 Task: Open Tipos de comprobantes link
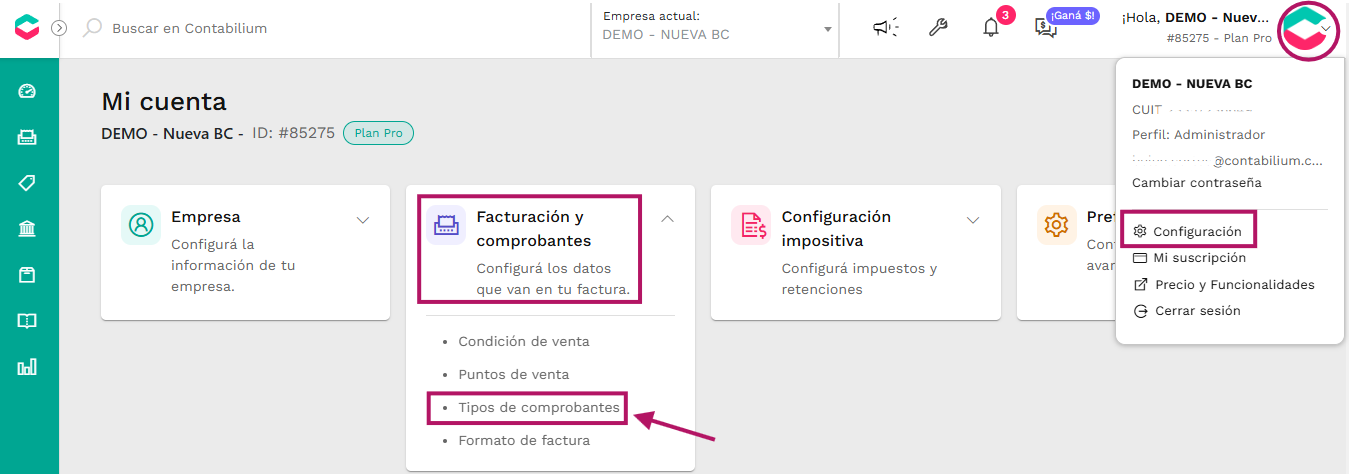point(539,408)
